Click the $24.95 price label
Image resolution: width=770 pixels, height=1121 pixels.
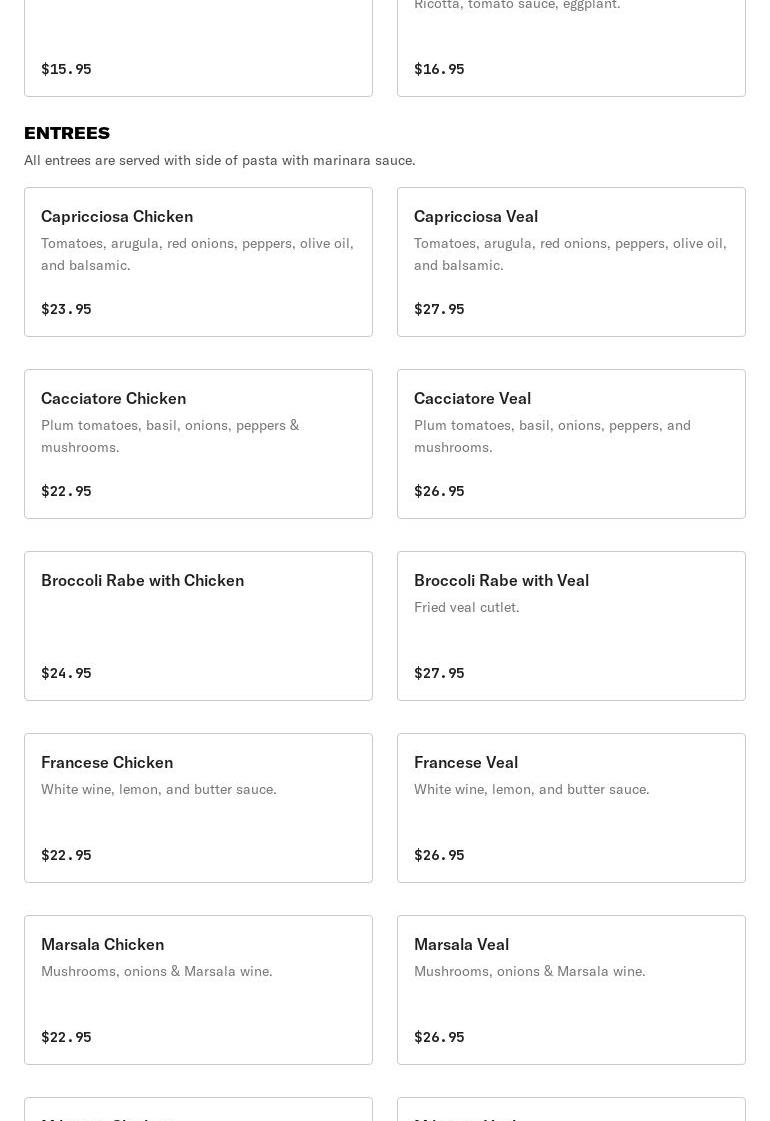(x=66, y=673)
